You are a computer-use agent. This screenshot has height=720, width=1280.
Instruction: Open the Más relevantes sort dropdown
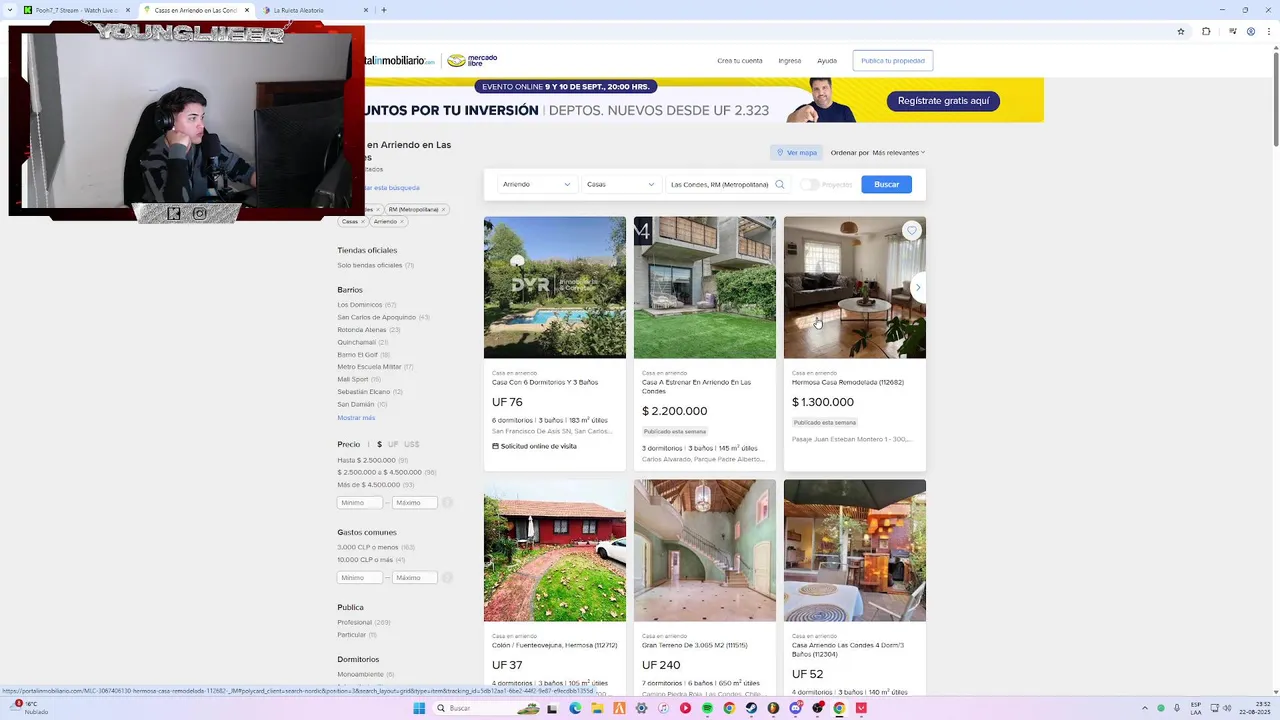tap(898, 153)
